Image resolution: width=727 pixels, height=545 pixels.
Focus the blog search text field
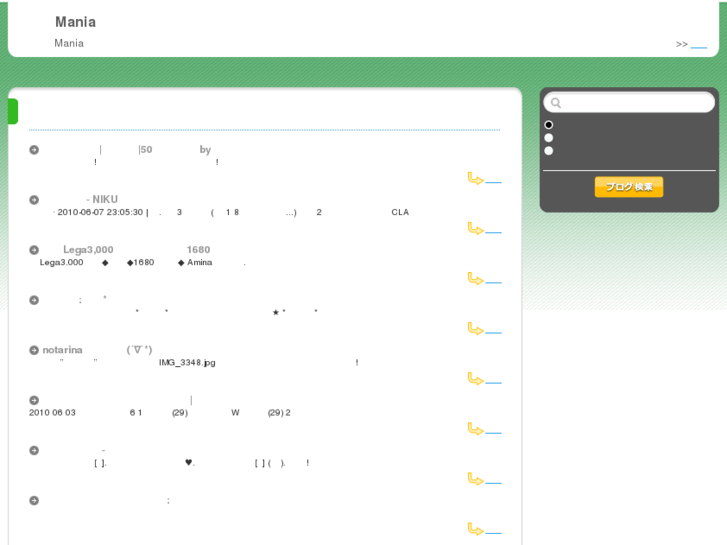point(629,103)
